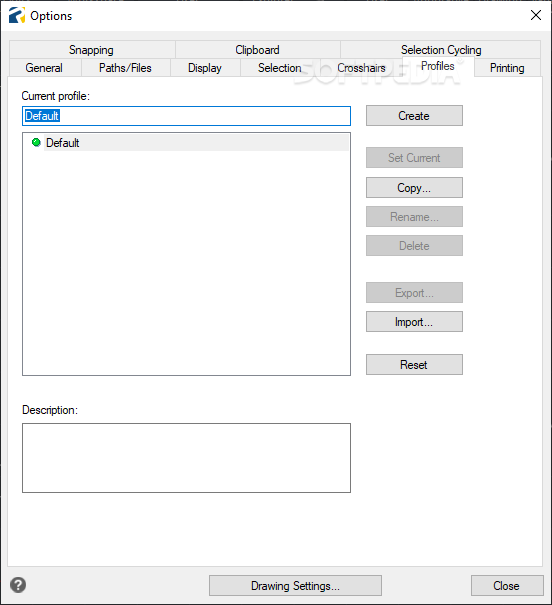The width and height of the screenshot is (552, 605).
Task: Click the Options window app logo
Action: [x=17, y=15]
